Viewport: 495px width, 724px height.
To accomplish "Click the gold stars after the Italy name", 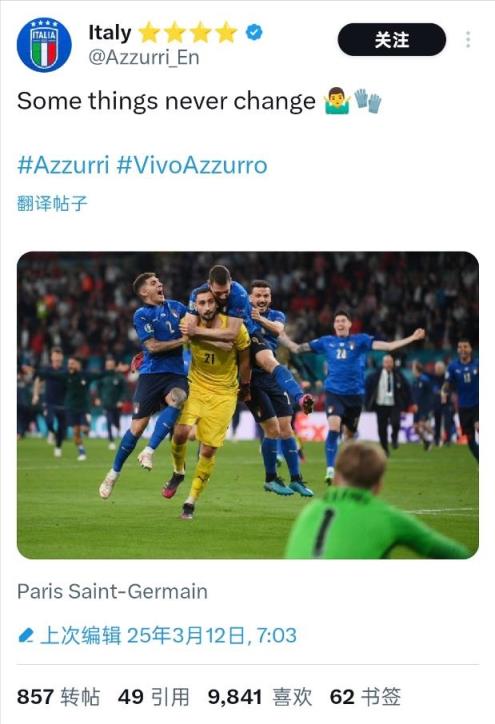I will pyautogui.click(x=188, y=32).
